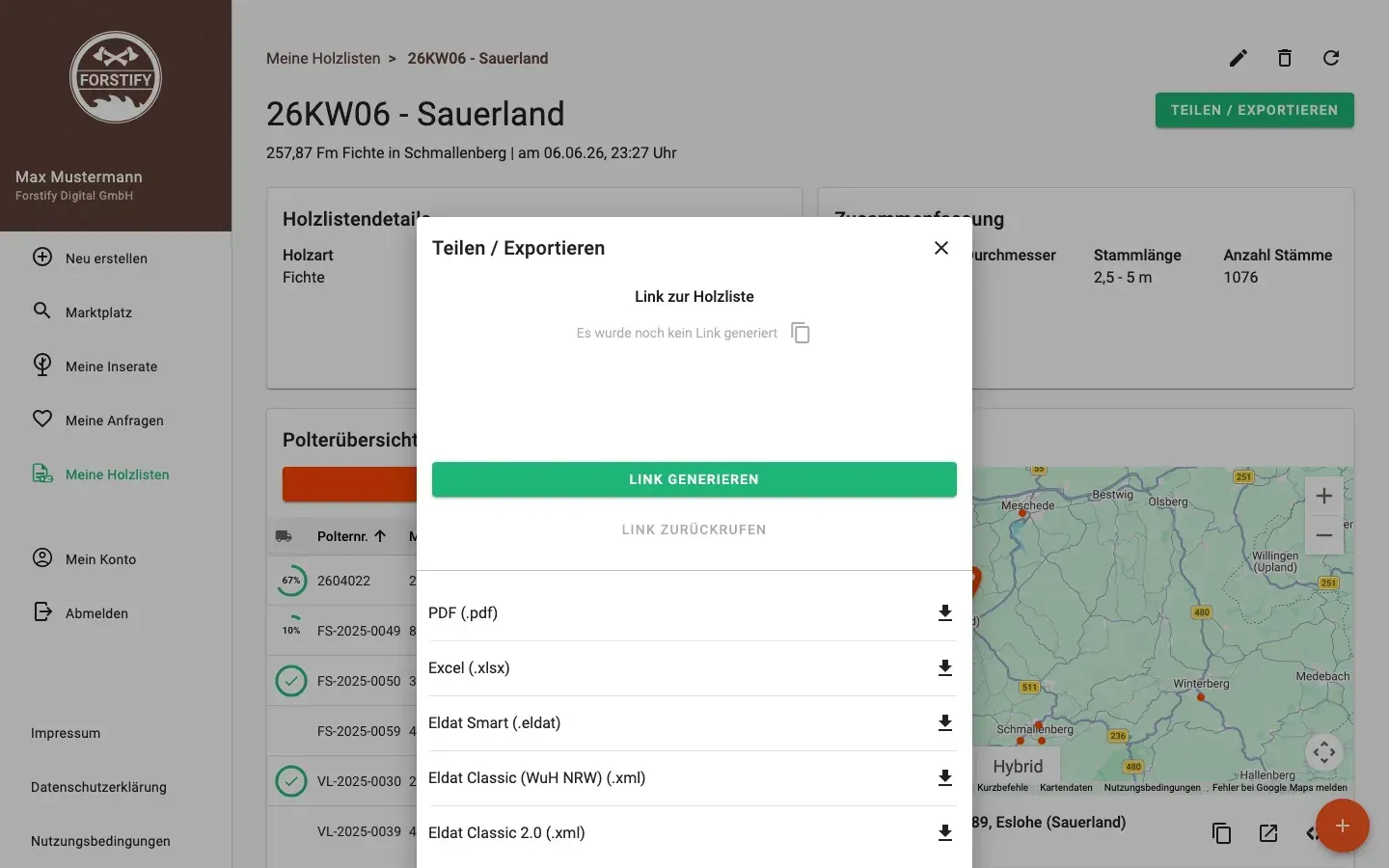1389x868 pixels.
Task: Select row VL-2025-0039
Action: [x=341, y=831]
